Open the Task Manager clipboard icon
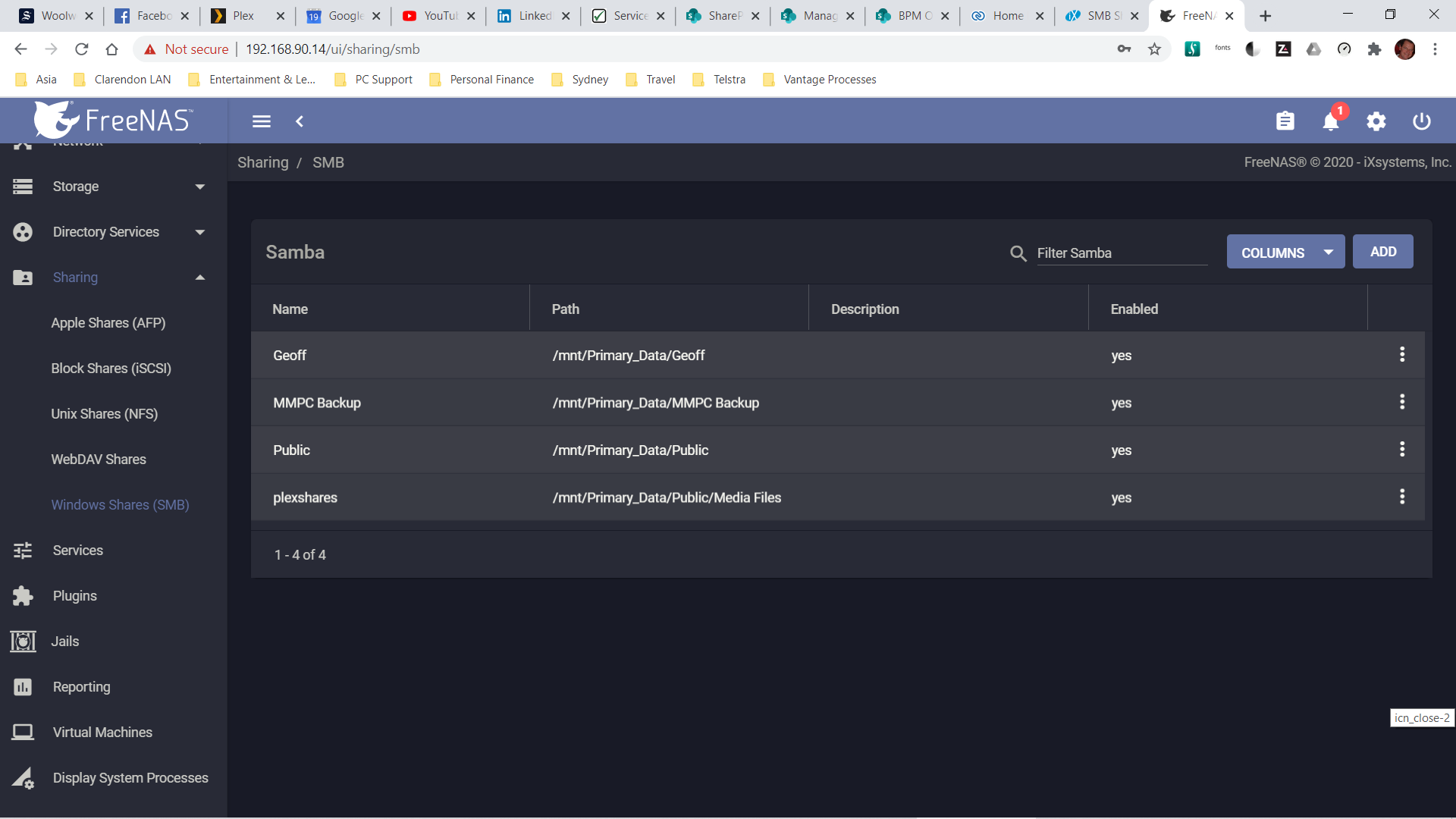The image size is (1456, 819). point(1285,121)
